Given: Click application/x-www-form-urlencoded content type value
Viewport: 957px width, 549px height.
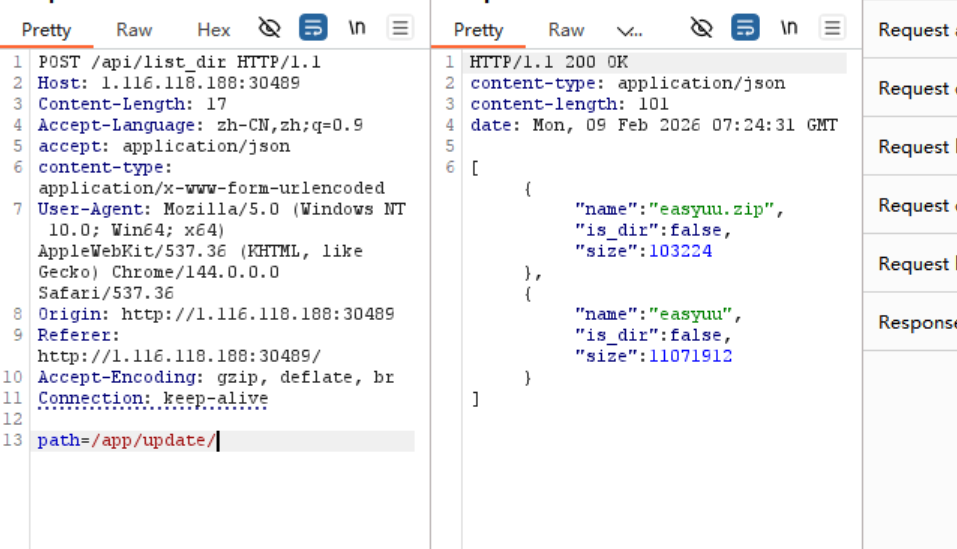Looking at the screenshot, I should coord(211,188).
